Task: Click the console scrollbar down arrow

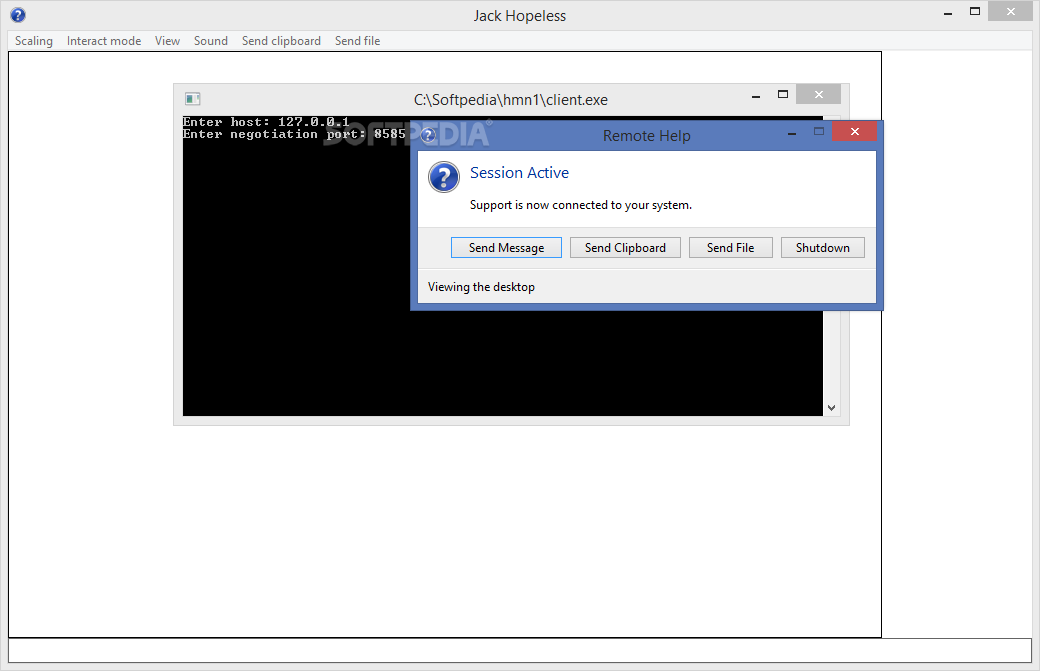Action: click(x=831, y=408)
